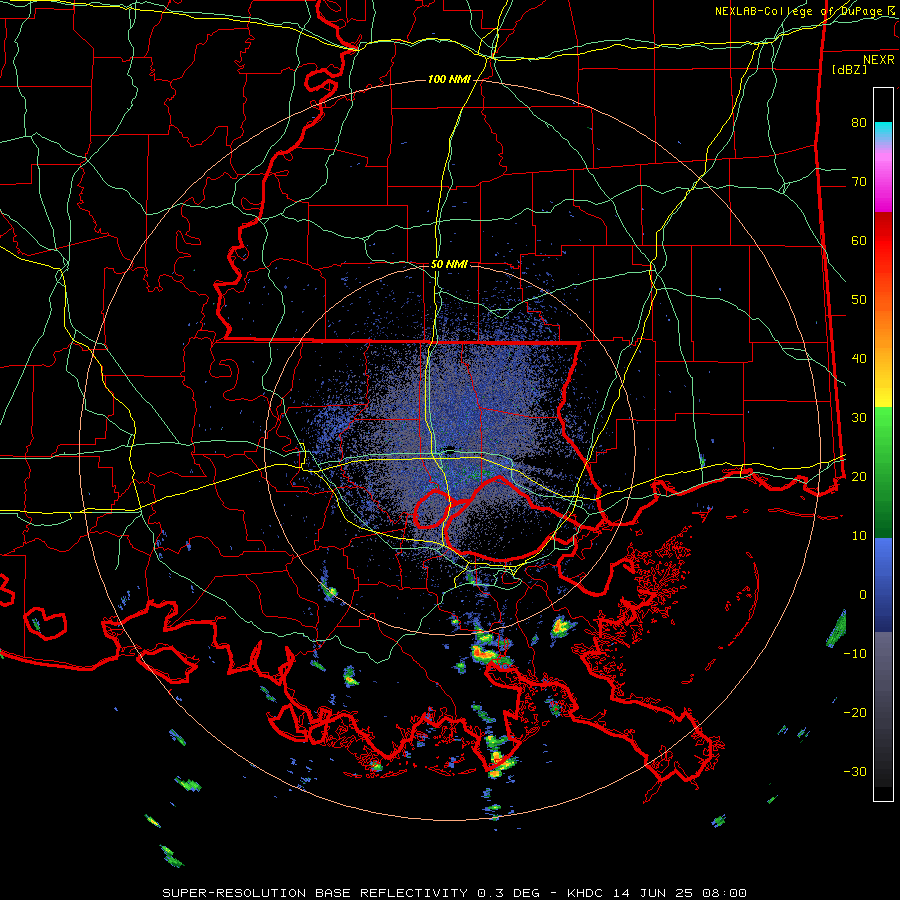Click the KHDC station identifier in caption
The height and width of the screenshot is (900, 900).
click(x=588, y=893)
